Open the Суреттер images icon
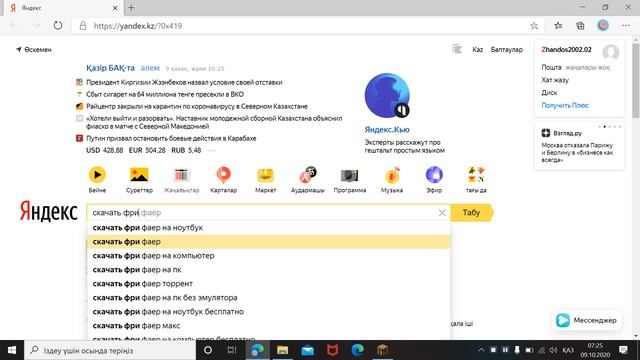The height and width of the screenshot is (360, 640). point(139,175)
